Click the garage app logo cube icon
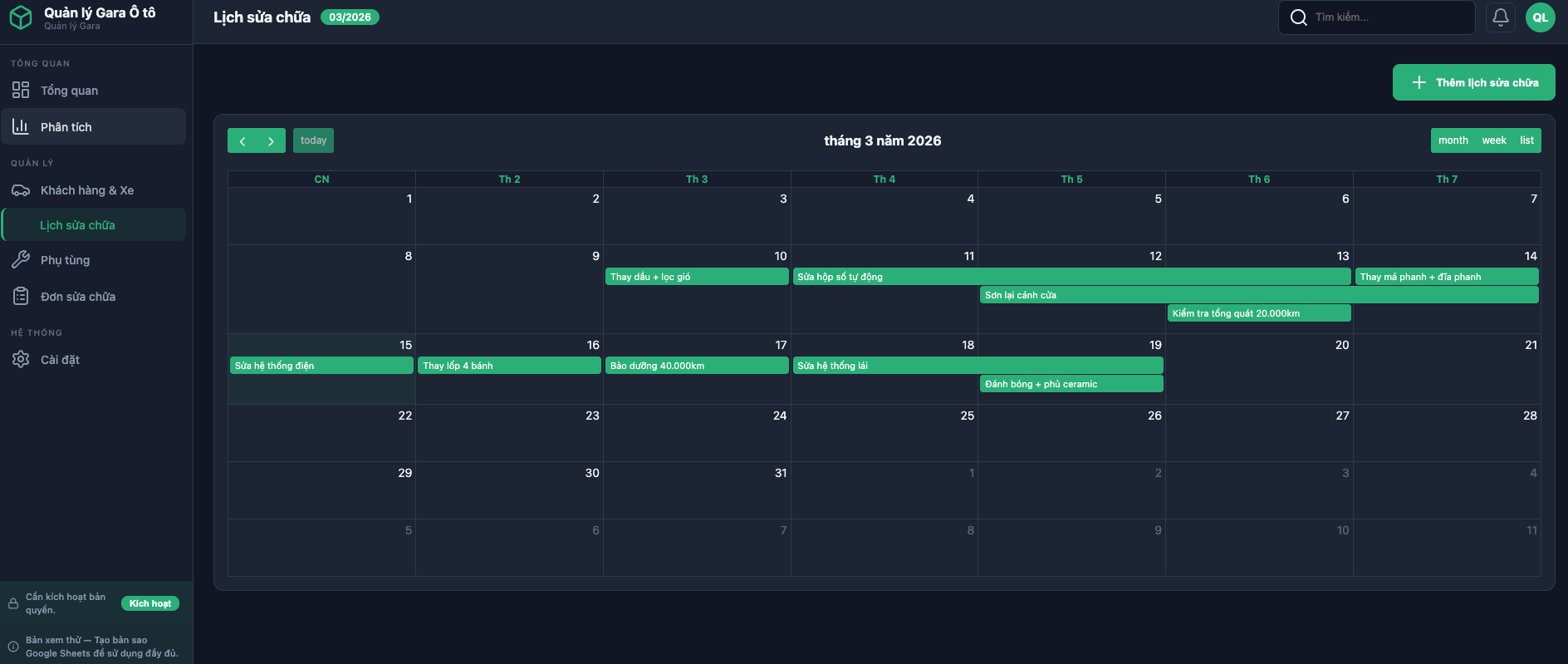This screenshot has width=1568, height=664. click(21, 17)
